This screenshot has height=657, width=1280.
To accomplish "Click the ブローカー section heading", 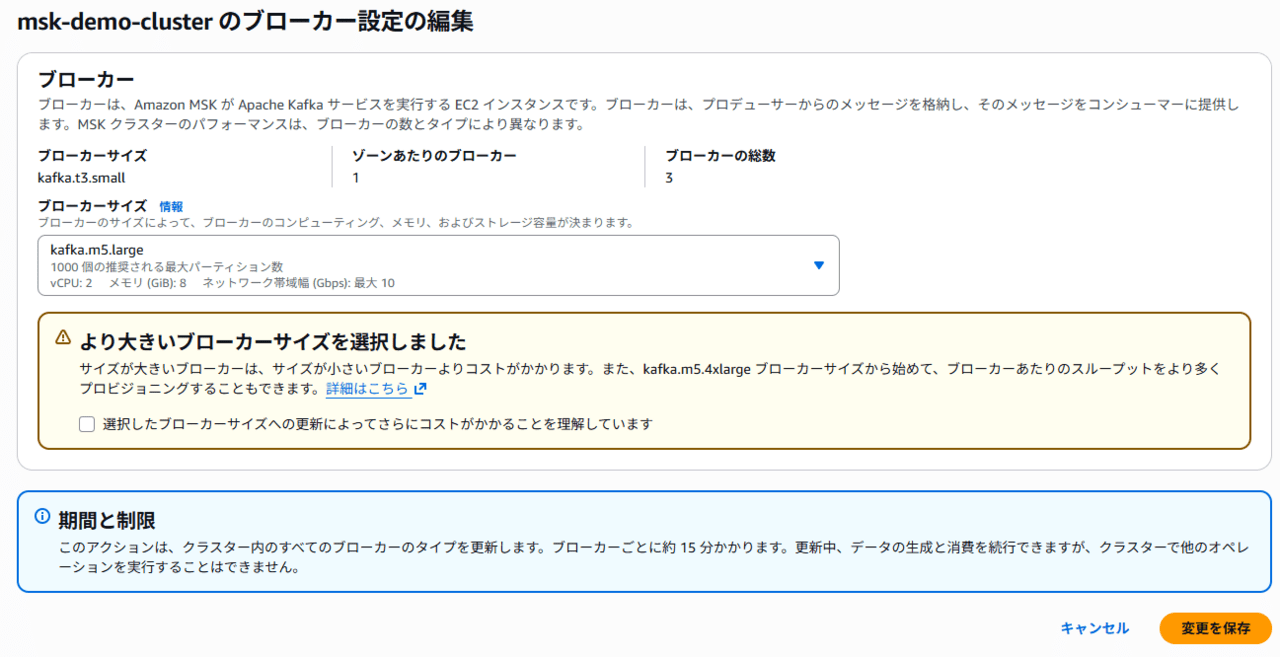I will (86, 79).
